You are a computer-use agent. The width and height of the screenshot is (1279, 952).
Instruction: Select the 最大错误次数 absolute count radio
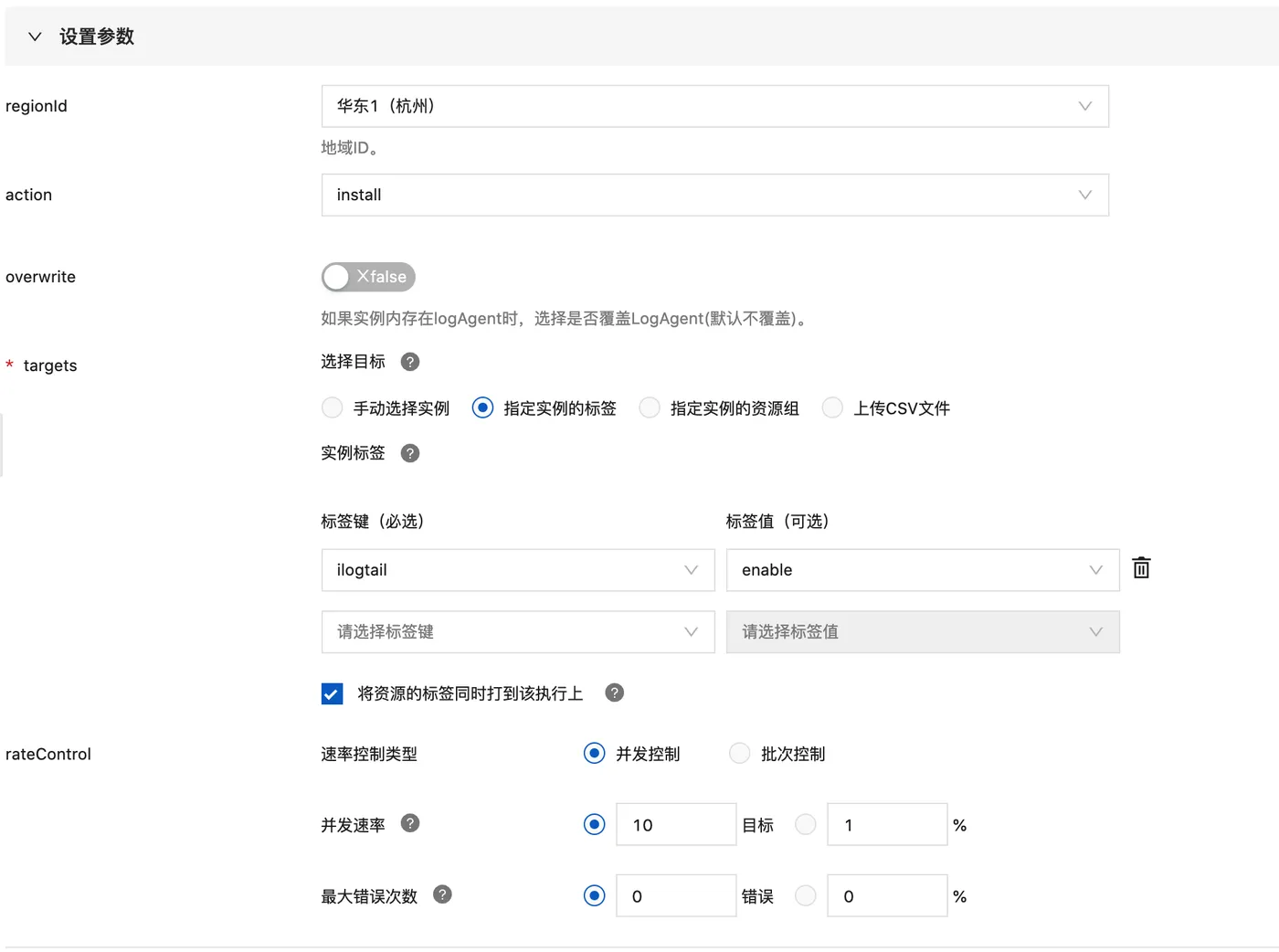click(594, 896)
